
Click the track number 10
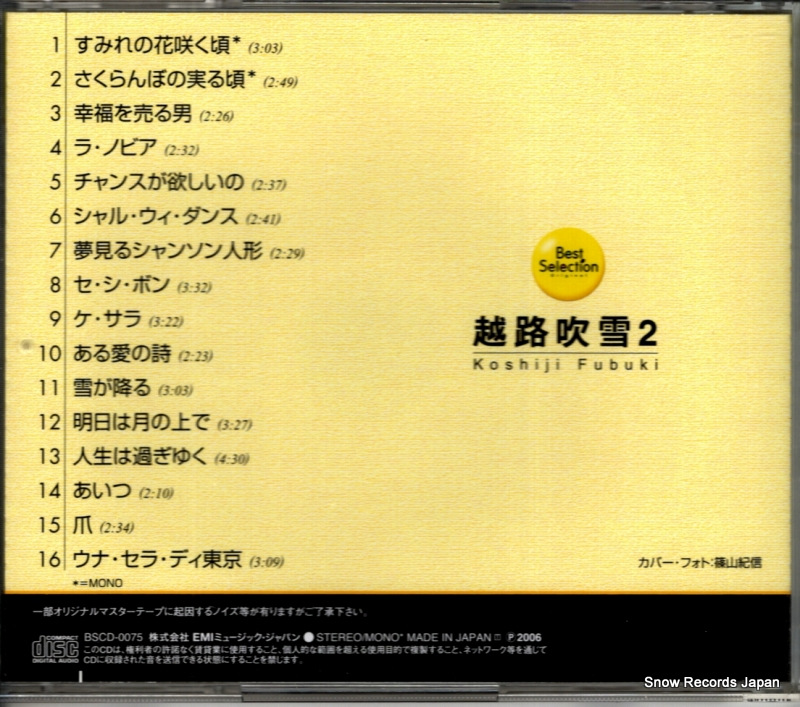click(50, 353)
